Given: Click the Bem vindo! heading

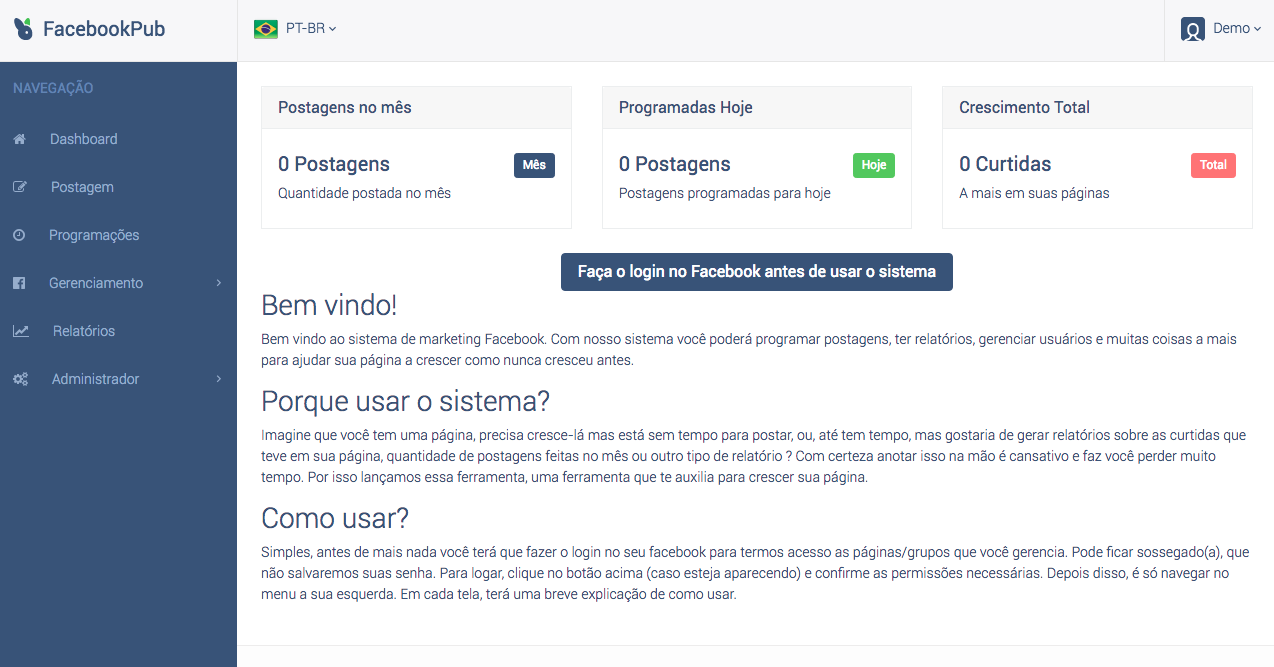Looking at the screenshot, I should [x=329, y=305].
